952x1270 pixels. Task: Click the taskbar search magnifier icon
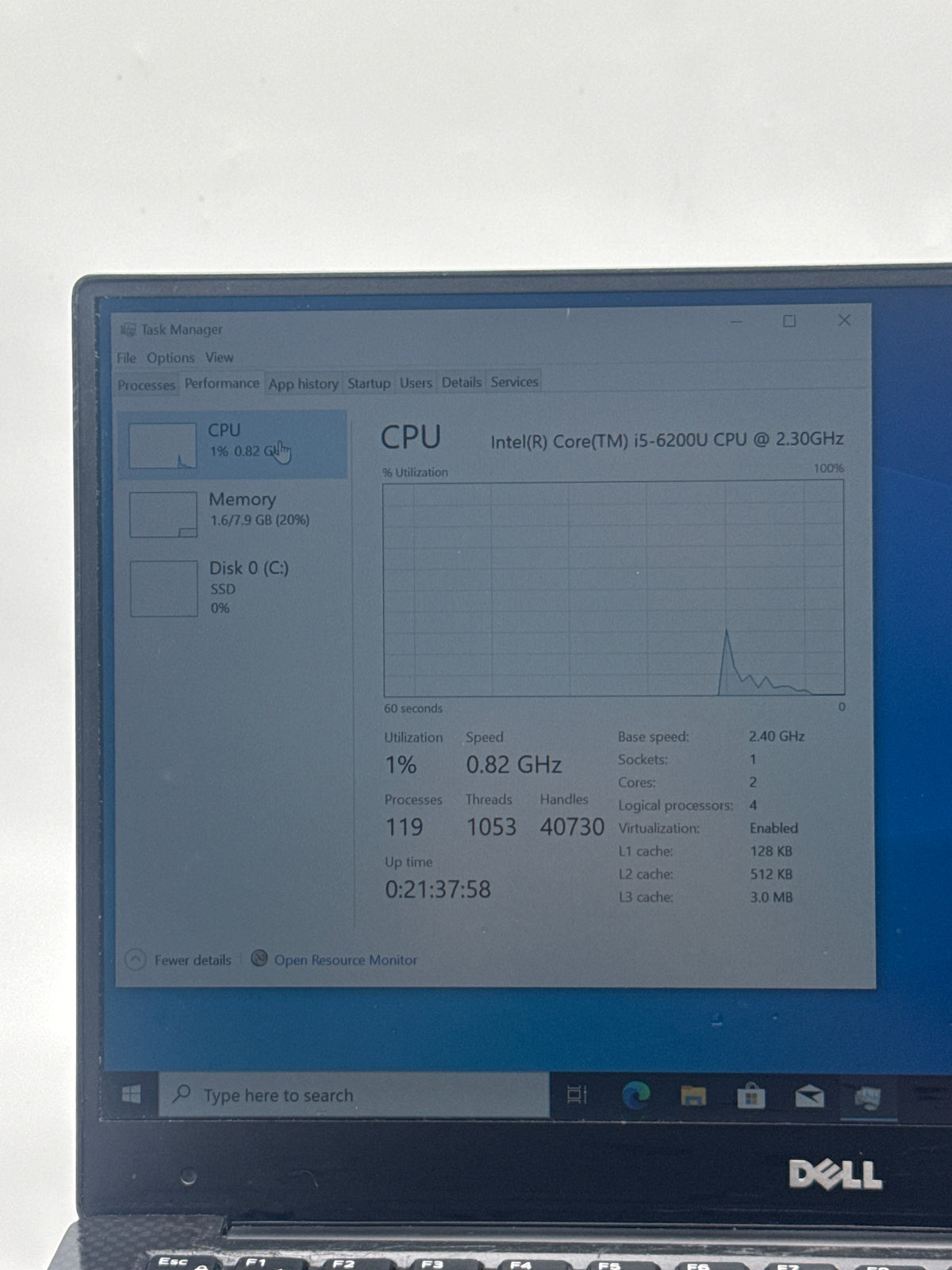pos(182,1094)
